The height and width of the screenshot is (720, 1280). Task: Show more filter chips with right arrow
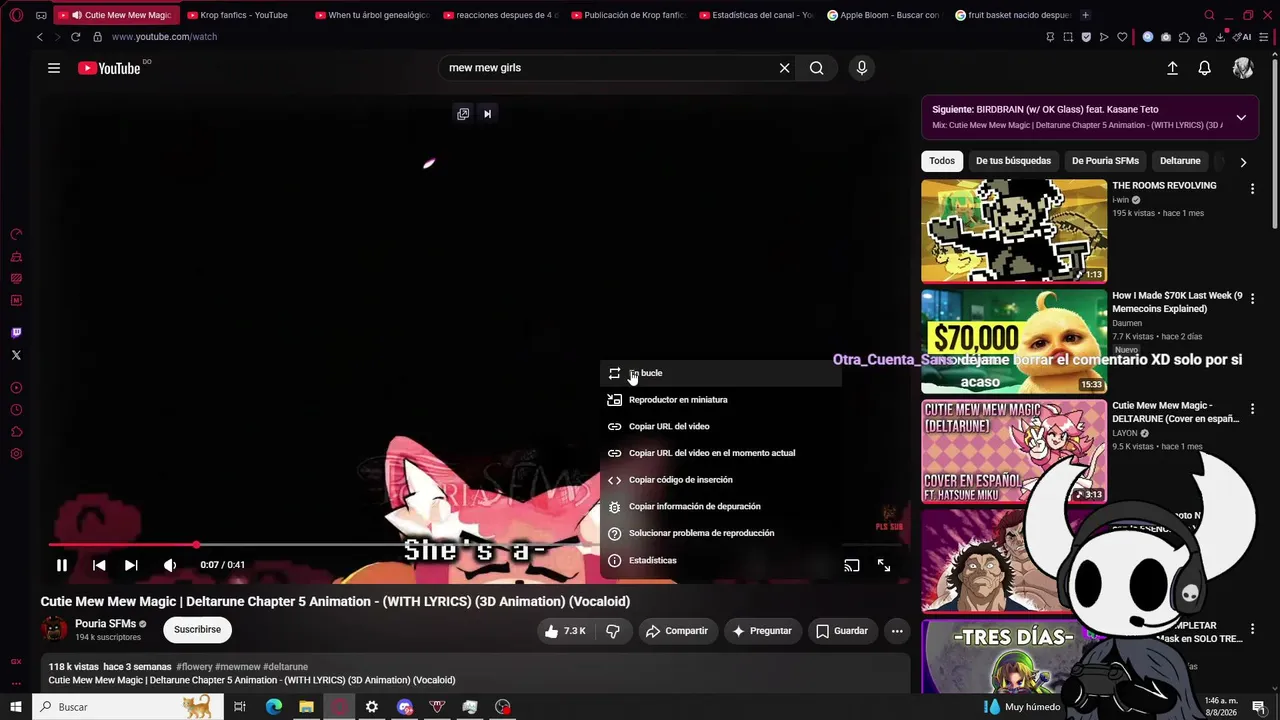click(1243, 161)
